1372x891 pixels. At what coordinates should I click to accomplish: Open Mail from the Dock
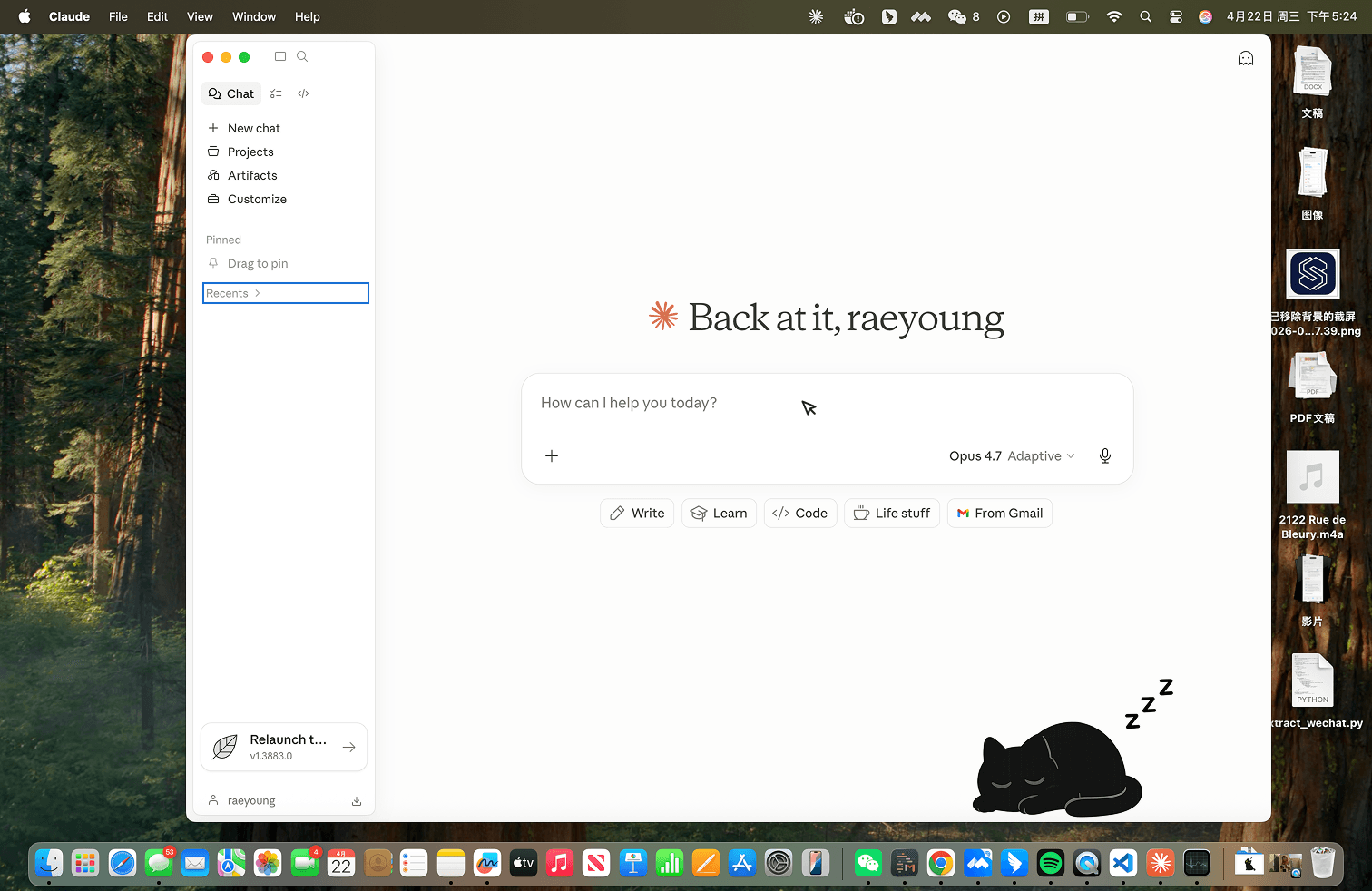click(195, 863)
